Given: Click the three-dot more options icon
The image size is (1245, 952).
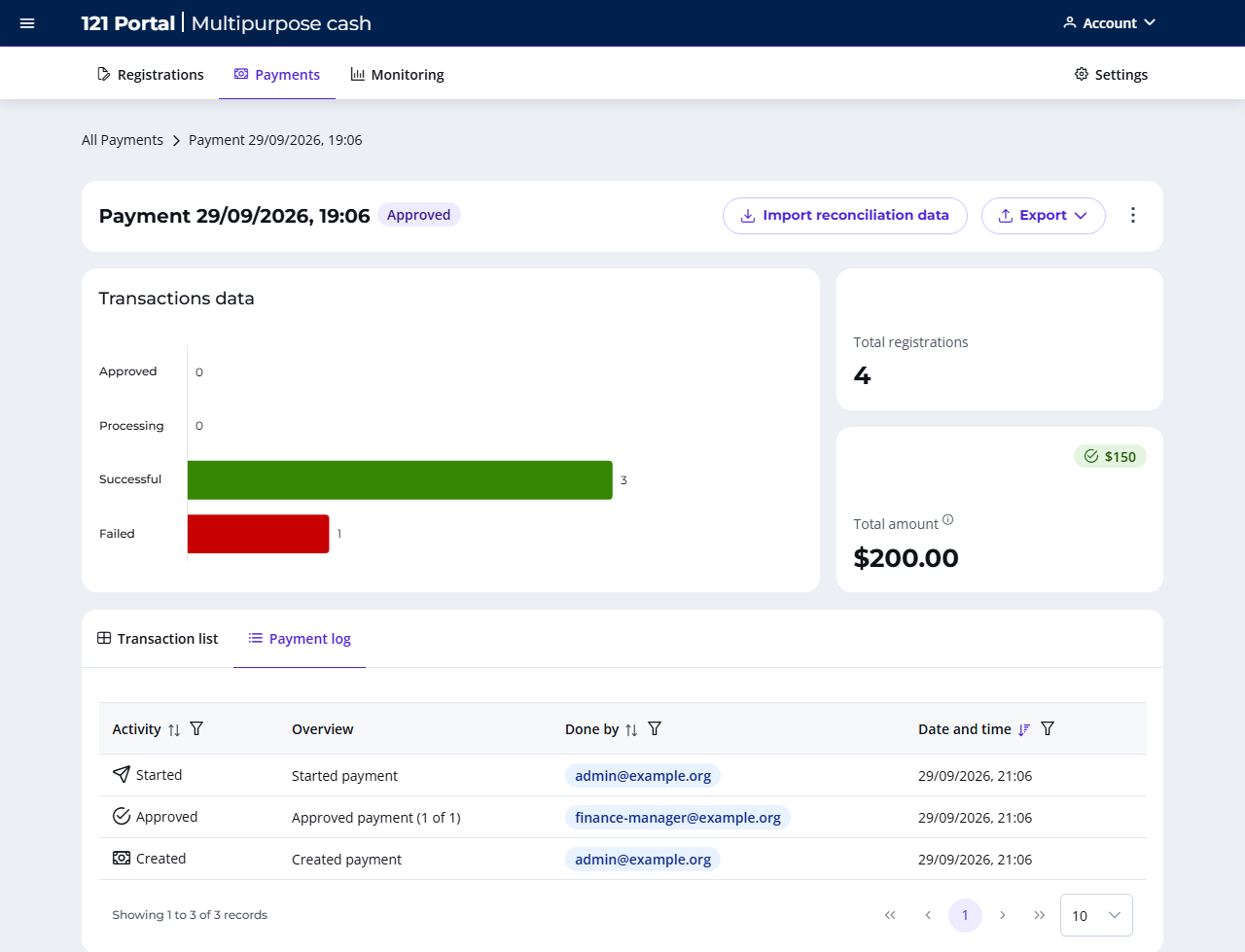Looking at the screenshot, I should tap(1133, 215).
